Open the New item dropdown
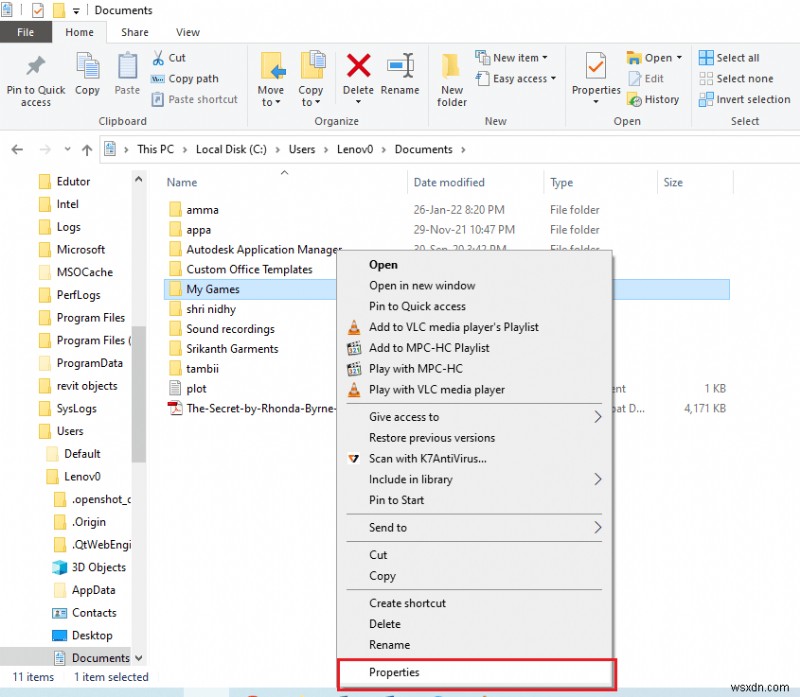Screen dimensions: 800x697 point(511,58)
